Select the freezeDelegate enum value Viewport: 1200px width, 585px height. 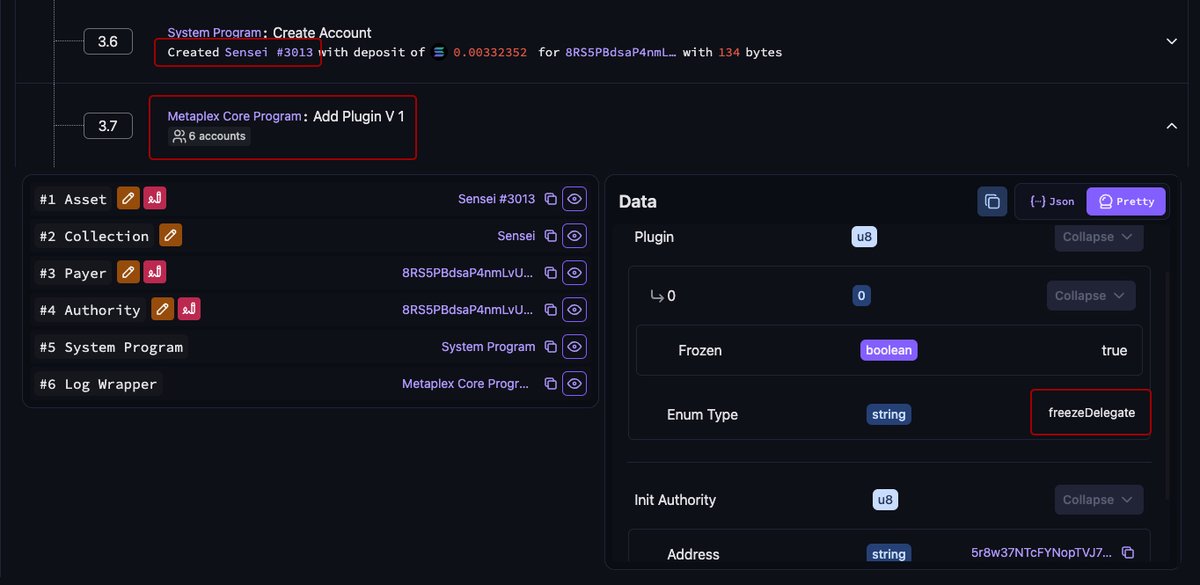pyautogui.click(x=1091, y=412)
